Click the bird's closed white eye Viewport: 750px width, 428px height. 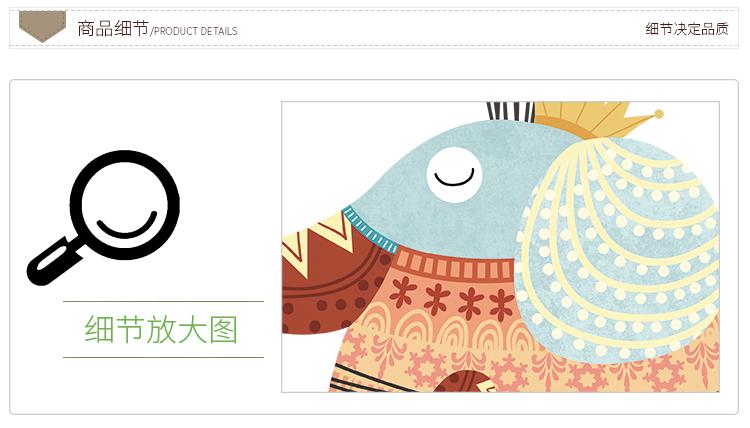(x=454, y=175)
